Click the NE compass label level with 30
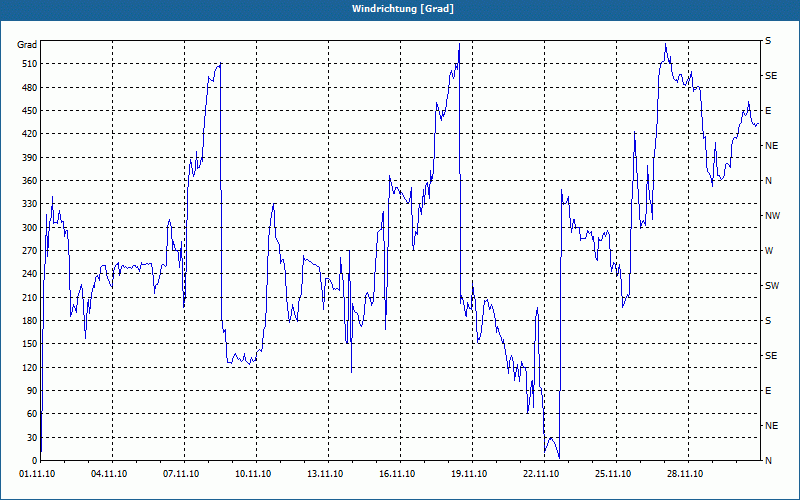Screen dimensions: 800x500 click(x=772, y=426)
